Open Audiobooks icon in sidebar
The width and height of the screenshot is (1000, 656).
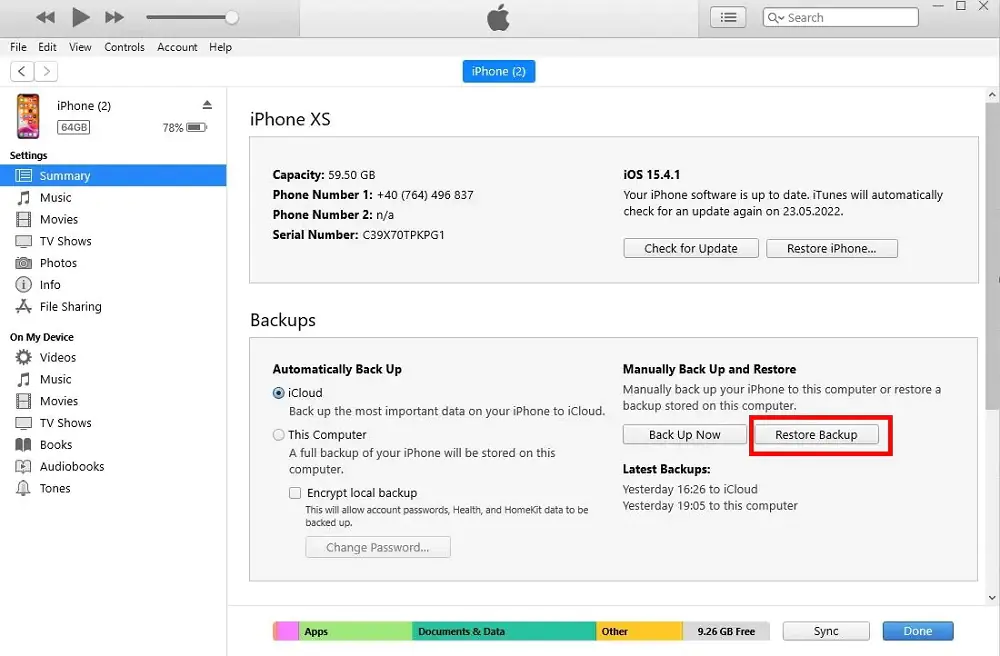[x=24, y=467]
